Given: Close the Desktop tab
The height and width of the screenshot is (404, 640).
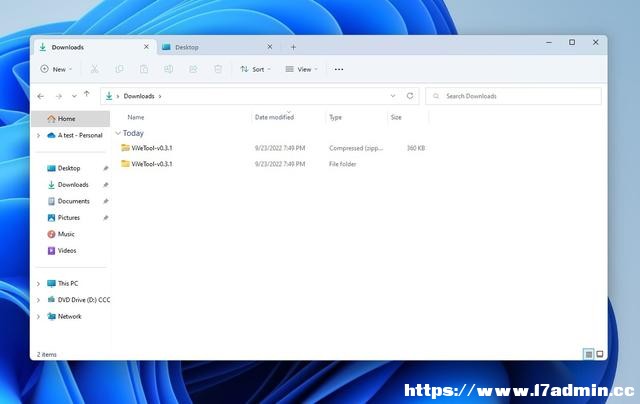Looking at the screenshot, I should (270, 47).
